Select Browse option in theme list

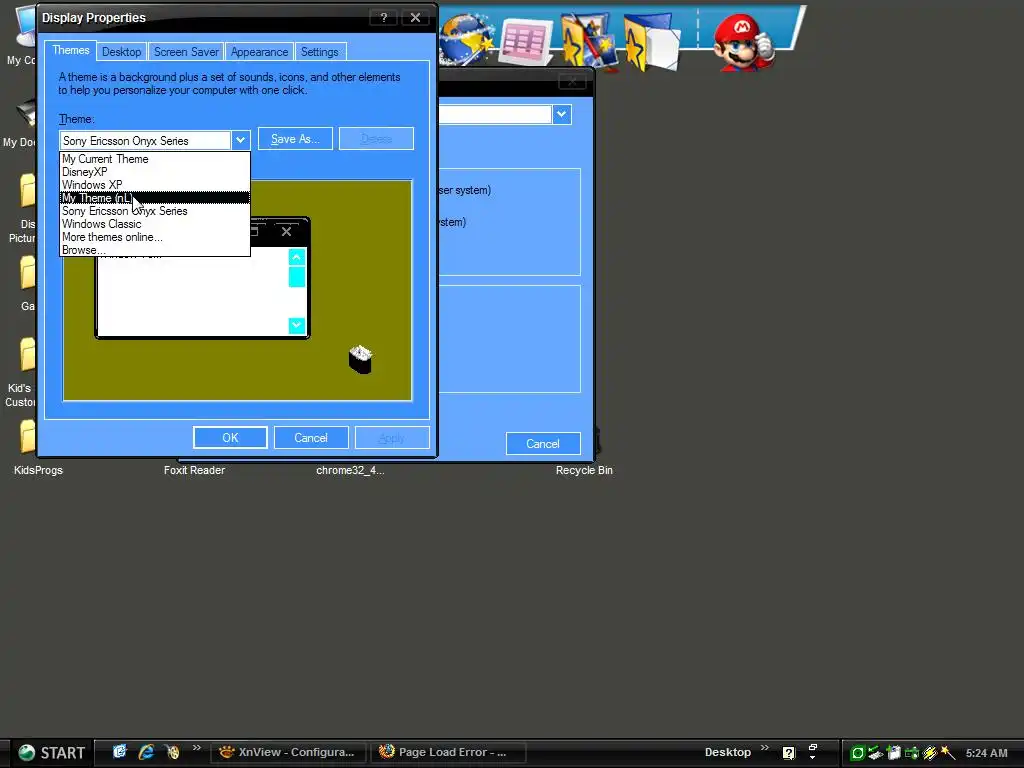pos(155,250)
